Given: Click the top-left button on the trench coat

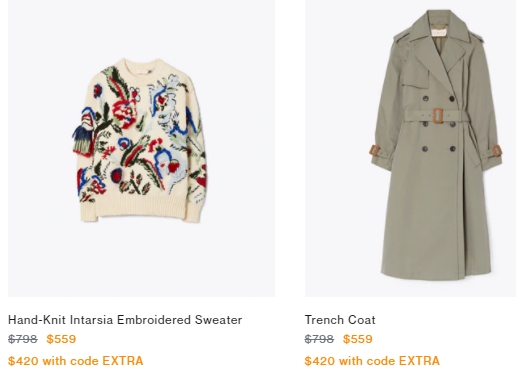Looking at the screenshot, I should coord(426,98).
